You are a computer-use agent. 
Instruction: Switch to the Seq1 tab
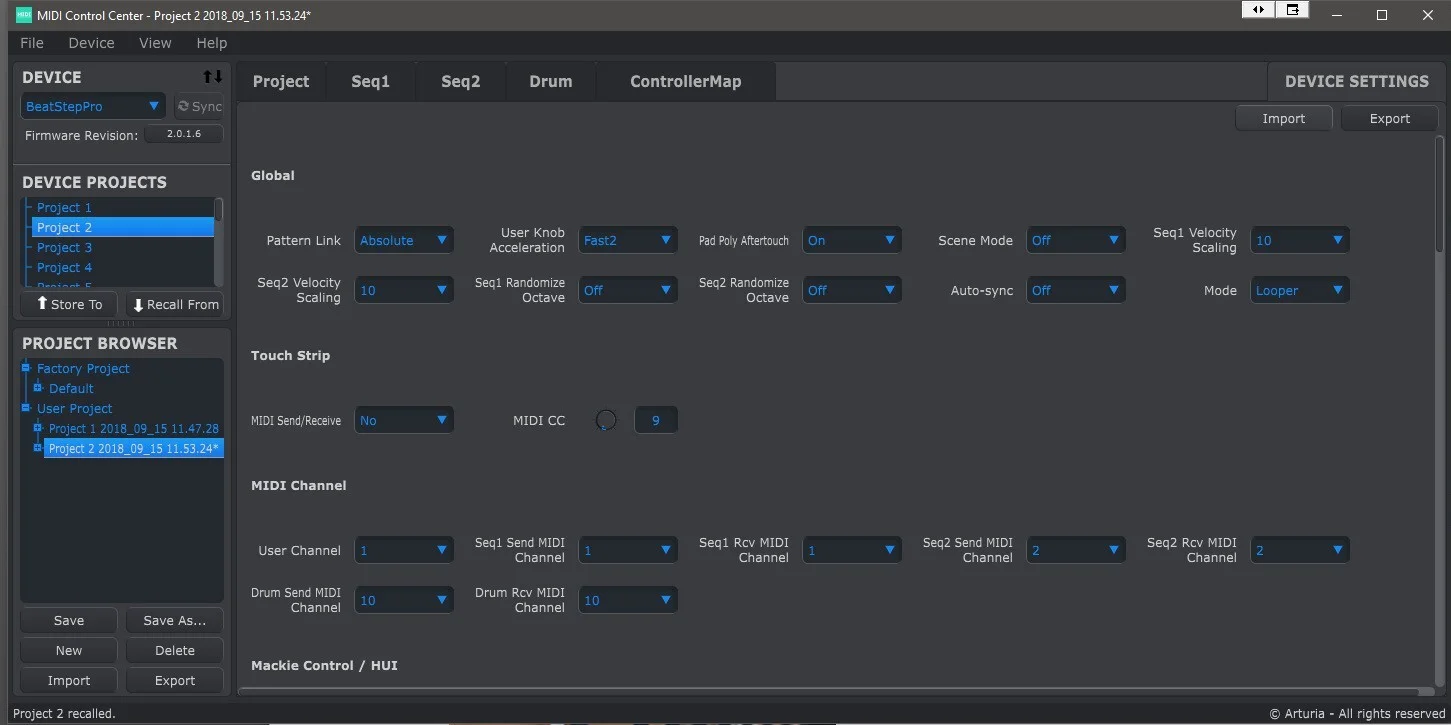coord(370,81)
